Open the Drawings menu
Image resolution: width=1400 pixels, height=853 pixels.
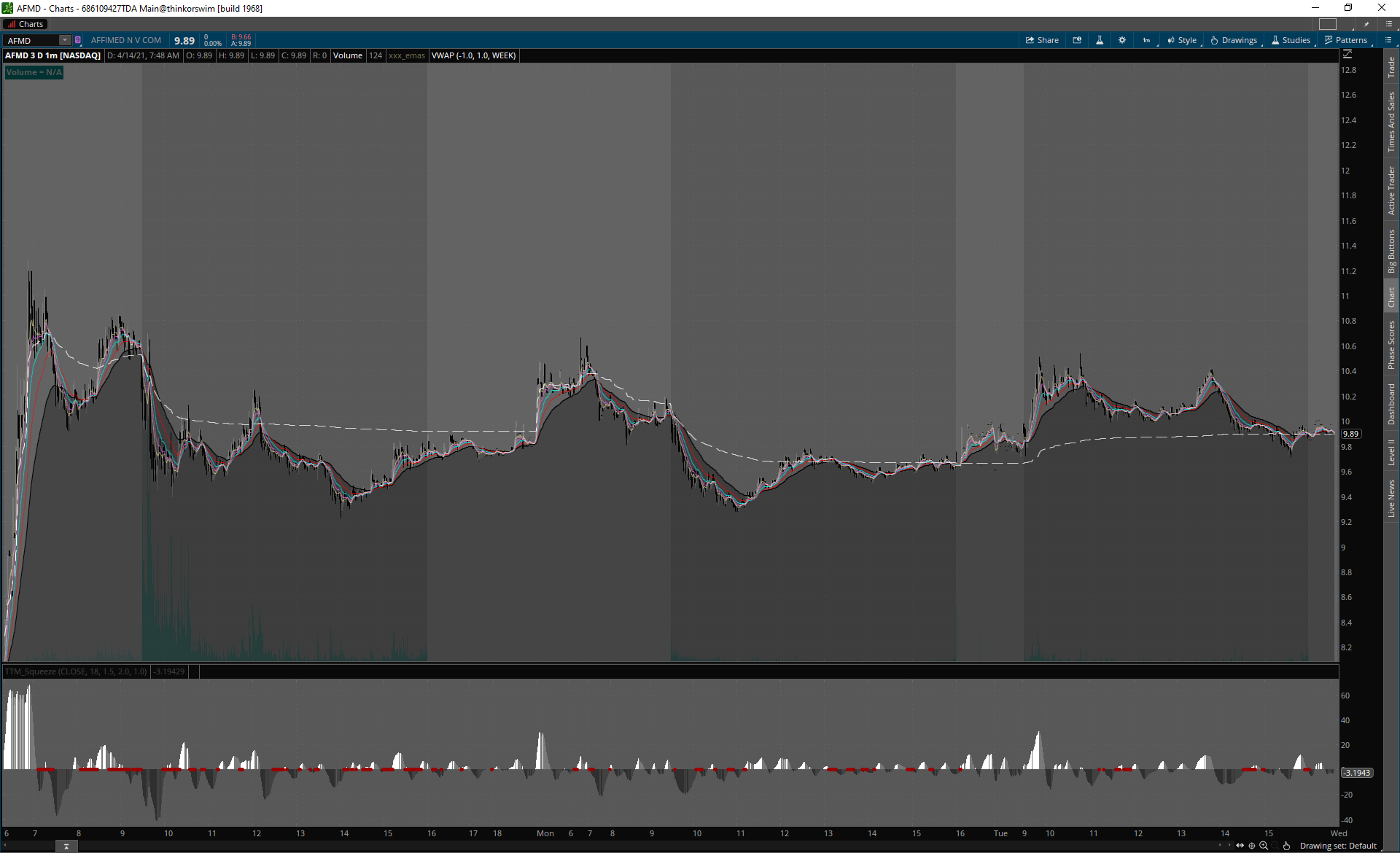pos(1234,40)
